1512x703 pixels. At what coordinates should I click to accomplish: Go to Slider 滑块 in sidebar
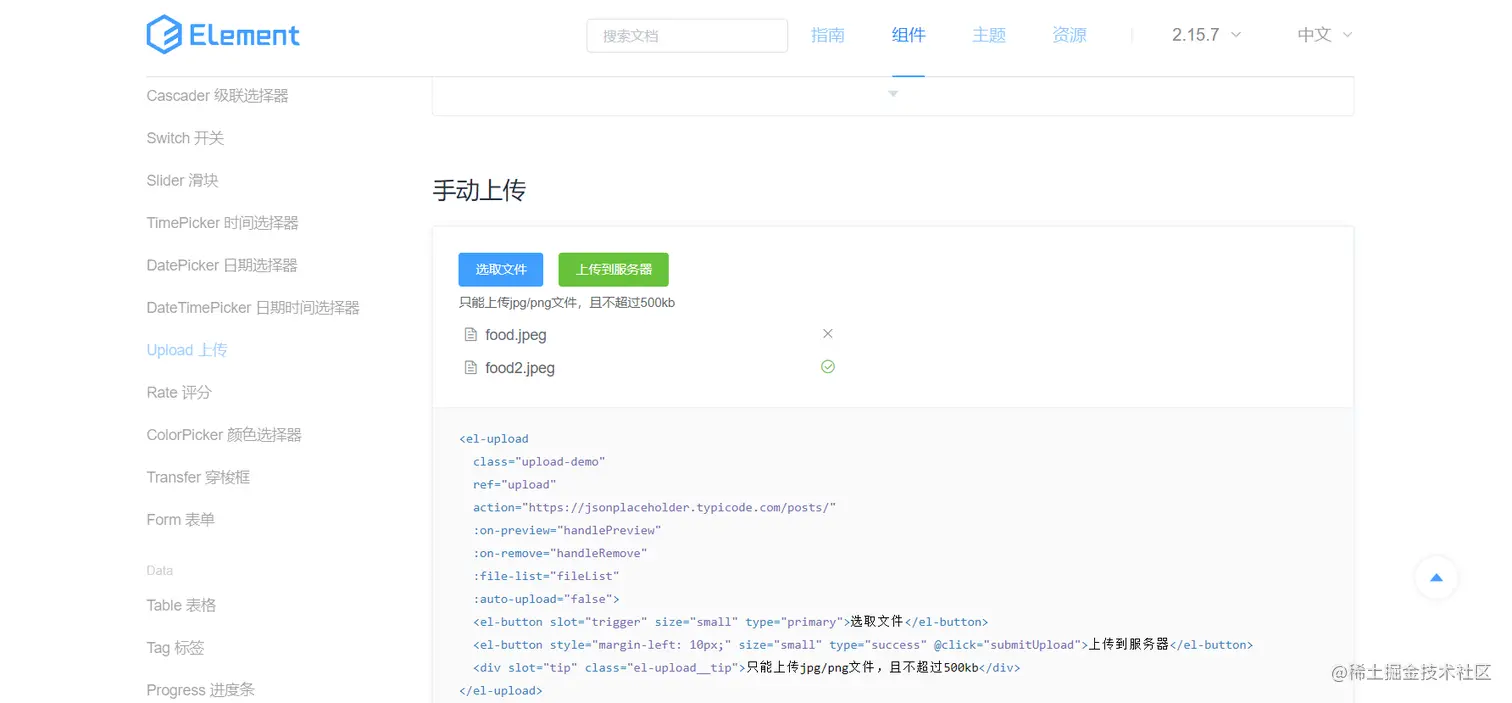click(182, 181)
